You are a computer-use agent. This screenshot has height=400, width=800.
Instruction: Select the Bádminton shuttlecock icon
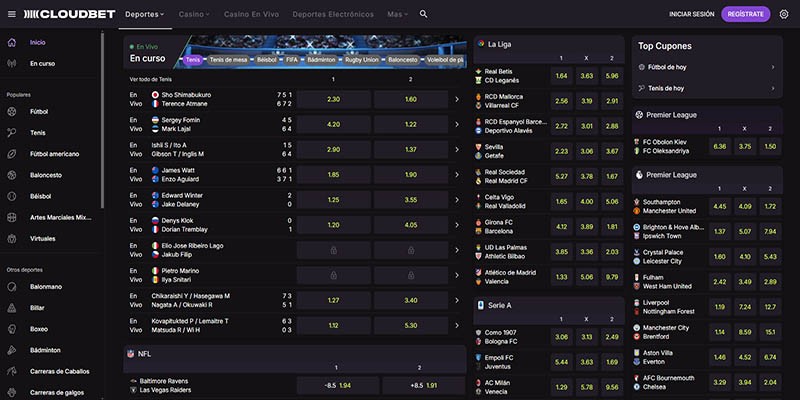pyautogui.click(x=12, y=351)
